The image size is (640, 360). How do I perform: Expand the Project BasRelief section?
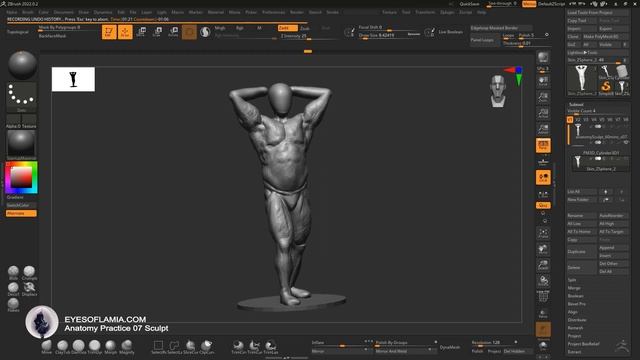pyautogui.click(x=583, y=344)
